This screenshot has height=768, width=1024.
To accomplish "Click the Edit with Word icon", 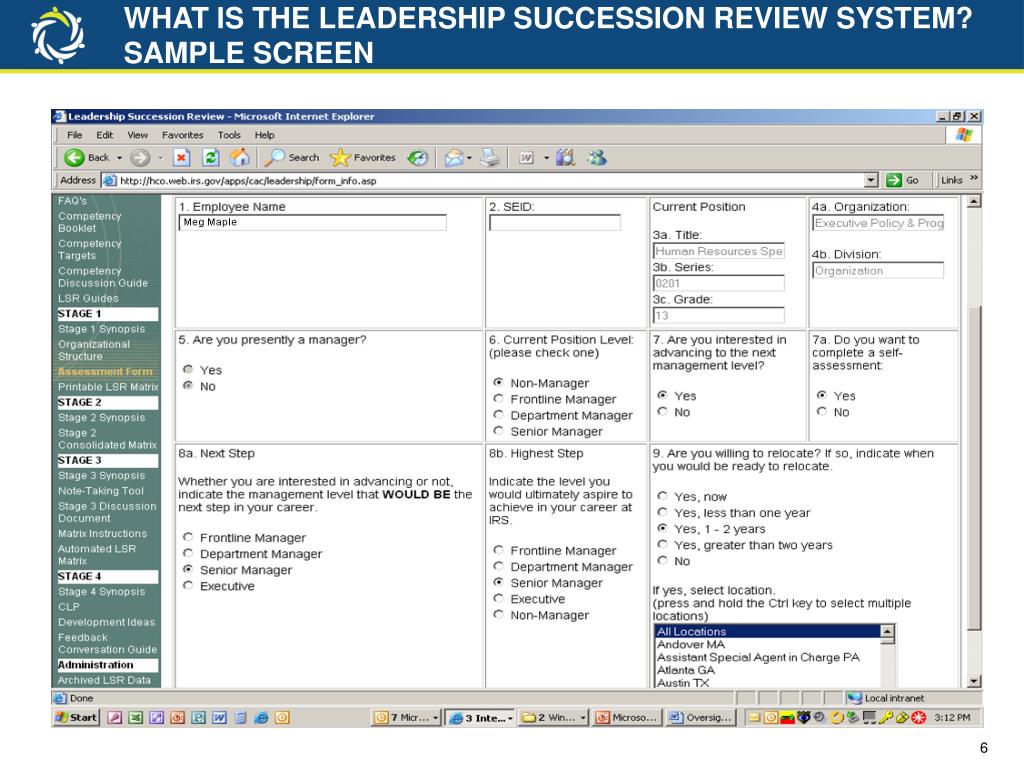I will click(x=526, y=157).
